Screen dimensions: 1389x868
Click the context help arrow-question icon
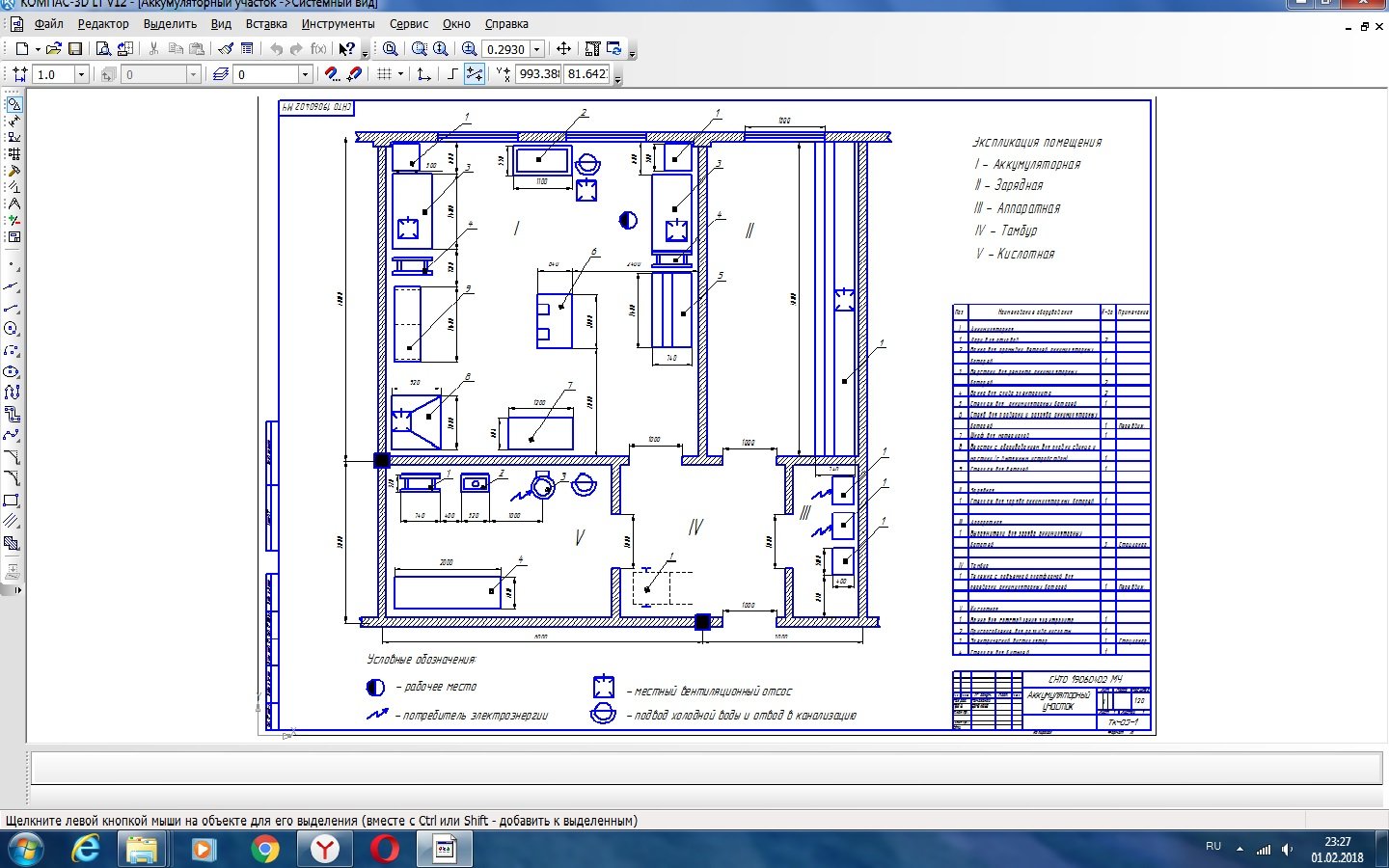click(x=346, y=48)
